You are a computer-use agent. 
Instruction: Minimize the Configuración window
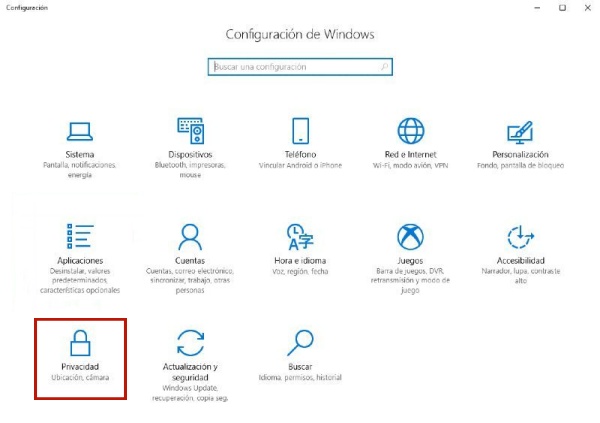pyautogui.click(x=537, y=8)
